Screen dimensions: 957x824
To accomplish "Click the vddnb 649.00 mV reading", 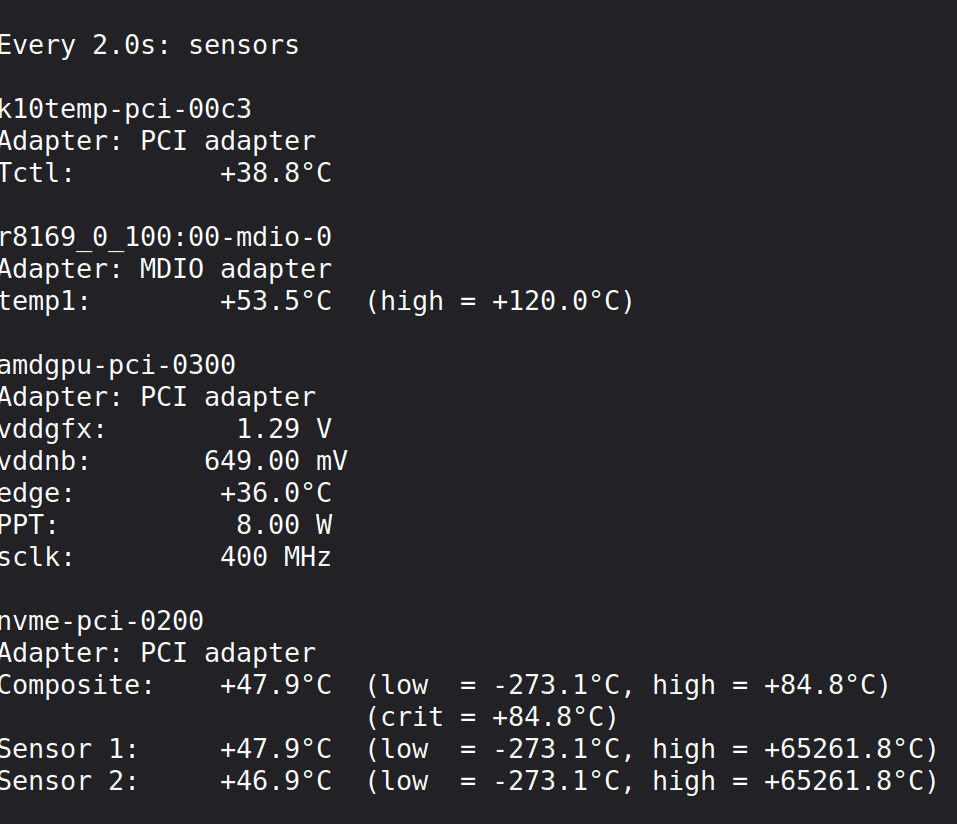I will coord(276,461).
